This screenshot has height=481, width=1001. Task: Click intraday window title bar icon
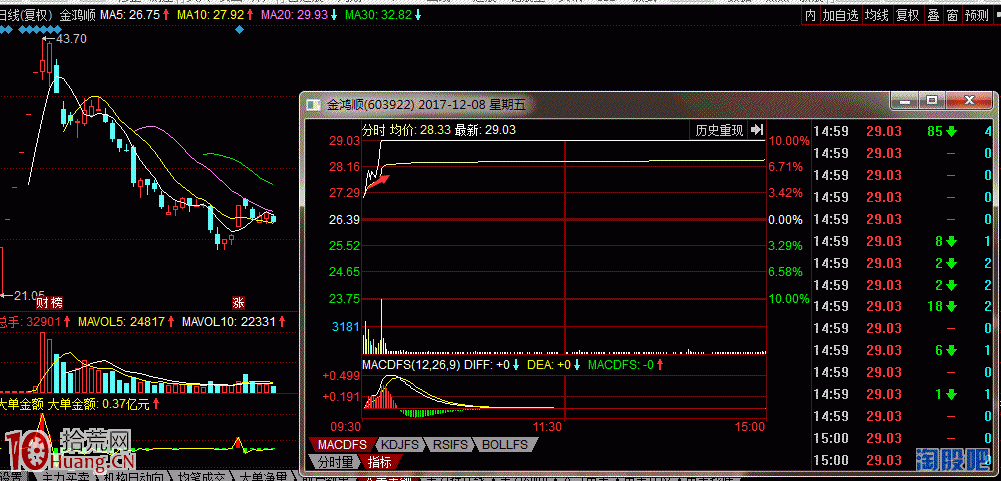coord(313,104)
